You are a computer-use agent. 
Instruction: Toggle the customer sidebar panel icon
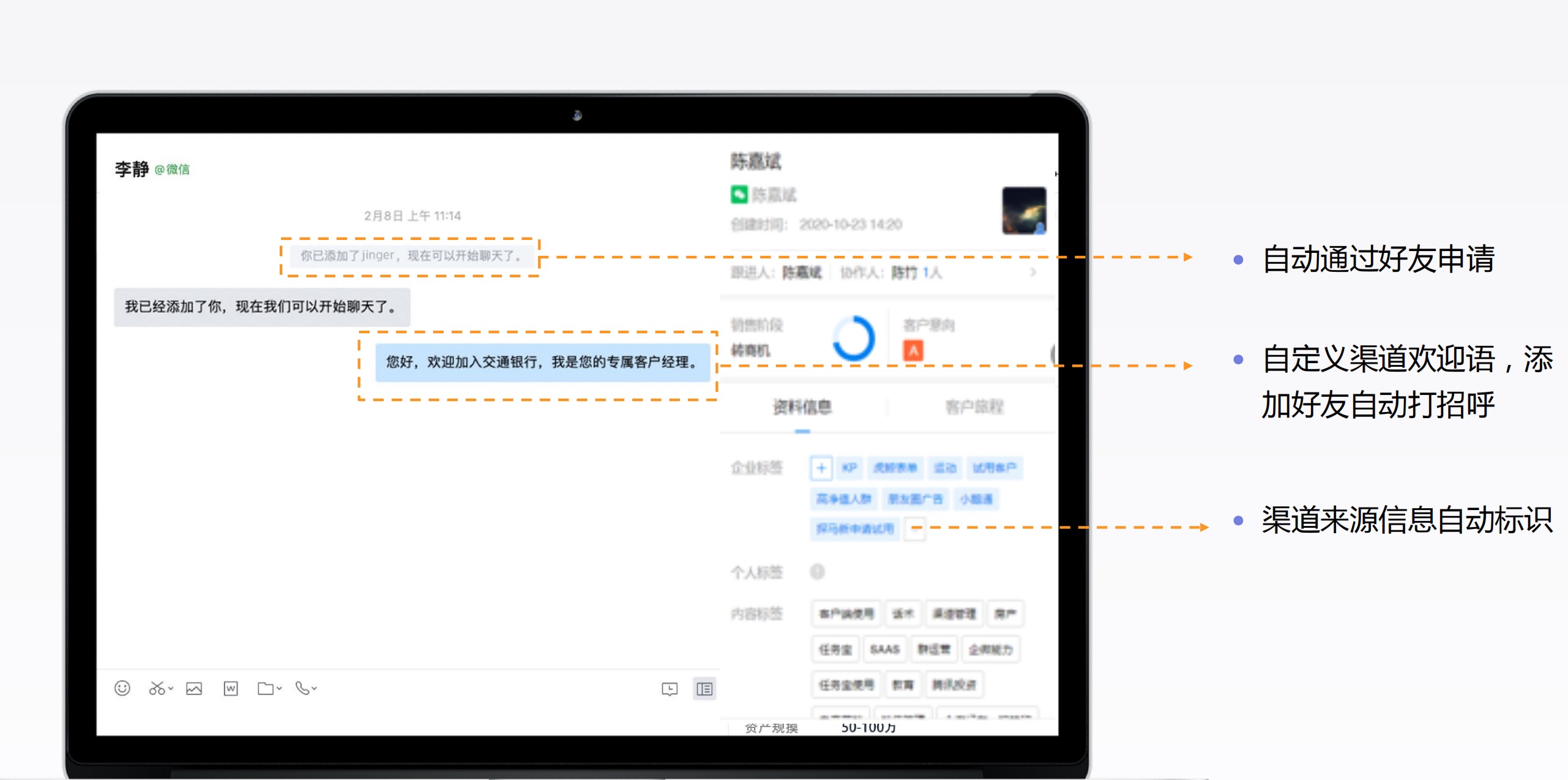[704, 689]
